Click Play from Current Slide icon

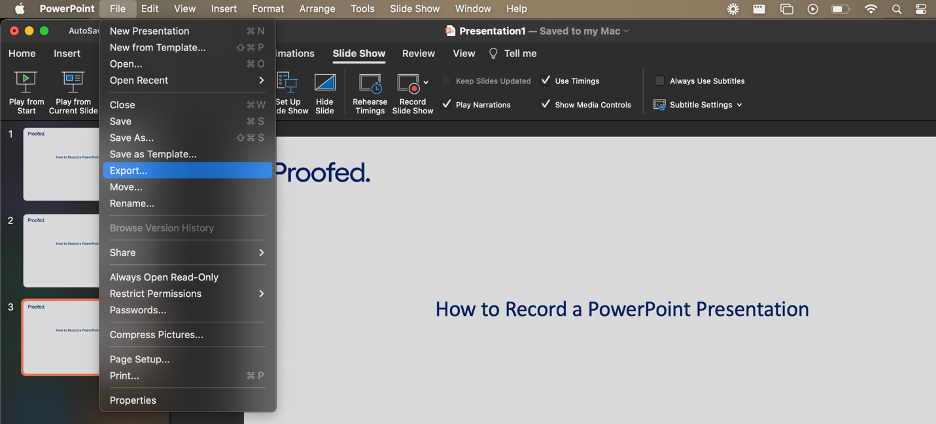click(73, 83)
